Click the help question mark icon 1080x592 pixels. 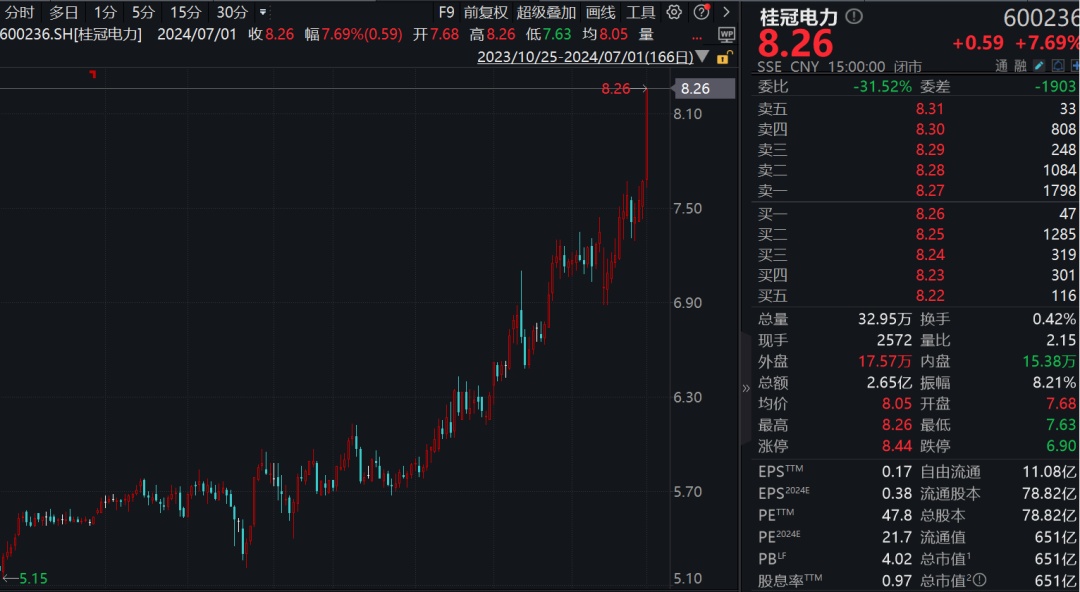[x=701, y=13]
